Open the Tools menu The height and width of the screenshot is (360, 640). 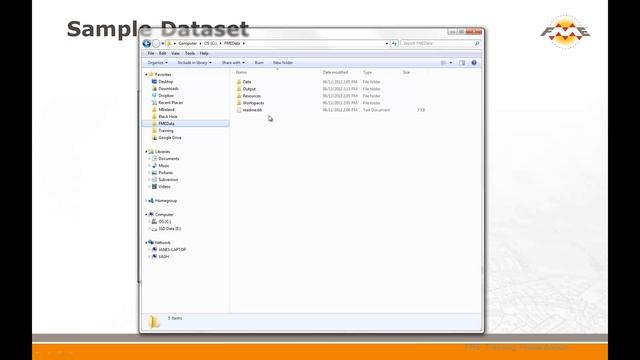[190, 53]
